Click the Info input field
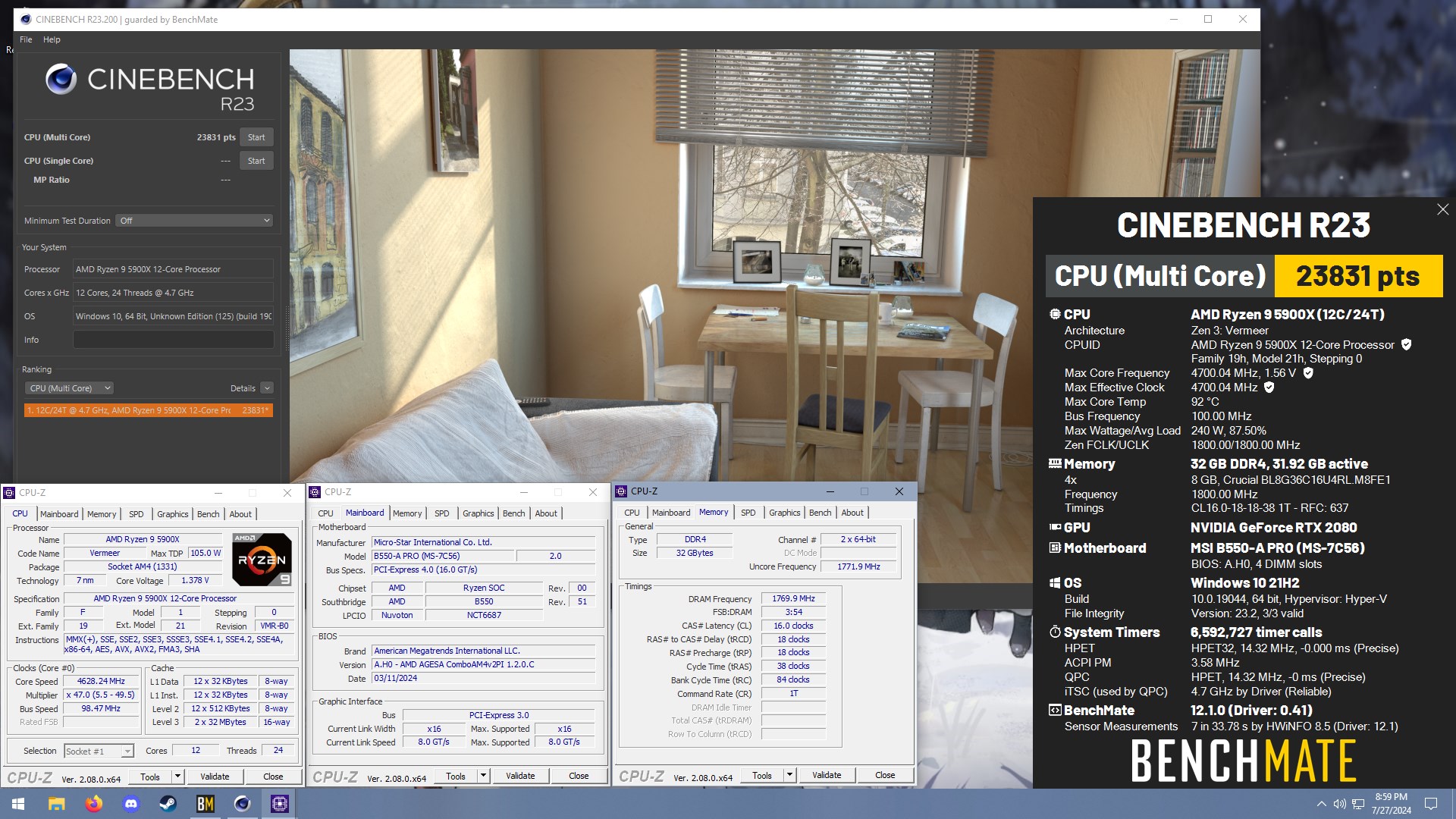The width and height of the screenshot is (1456, 819). point(173,340)
